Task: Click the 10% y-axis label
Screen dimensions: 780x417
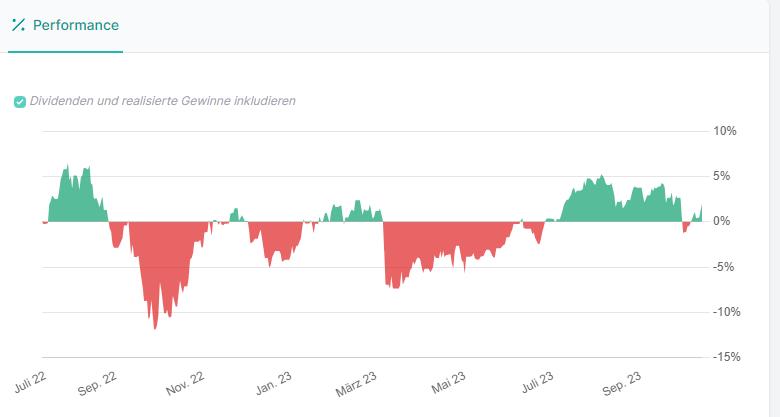Action: click(724, 131)
